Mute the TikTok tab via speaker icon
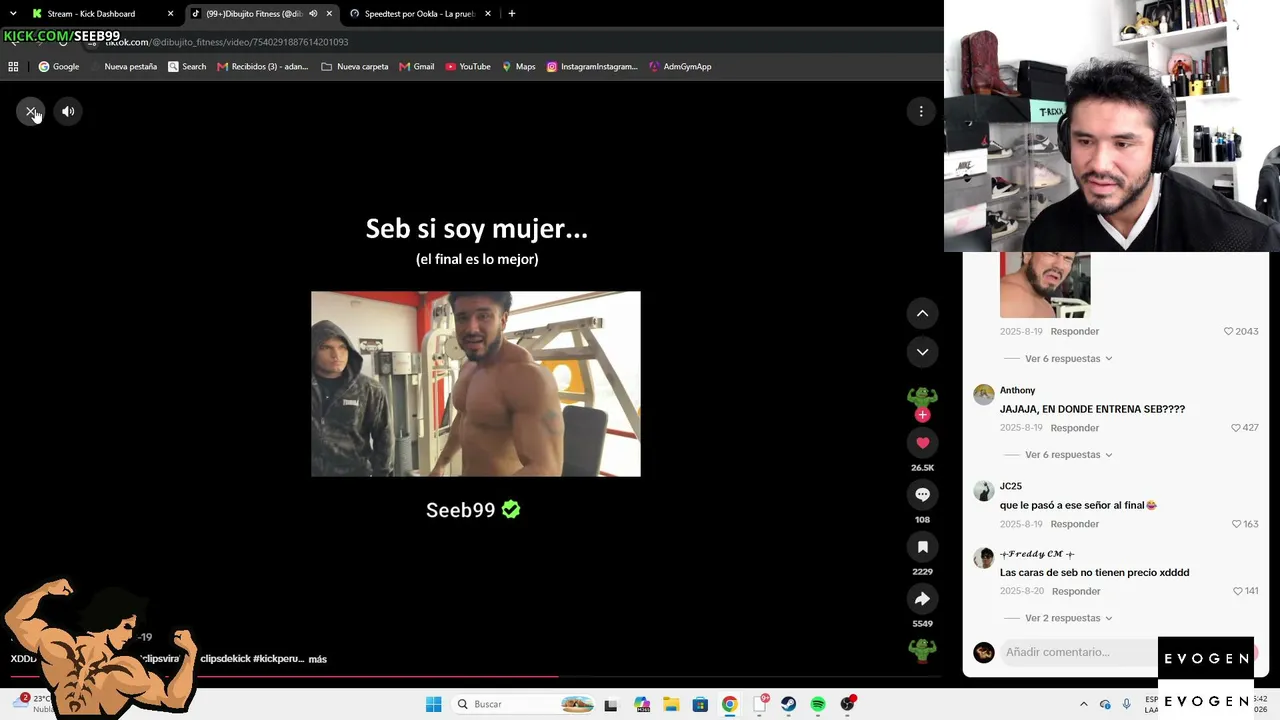 (x=313, y=14)
